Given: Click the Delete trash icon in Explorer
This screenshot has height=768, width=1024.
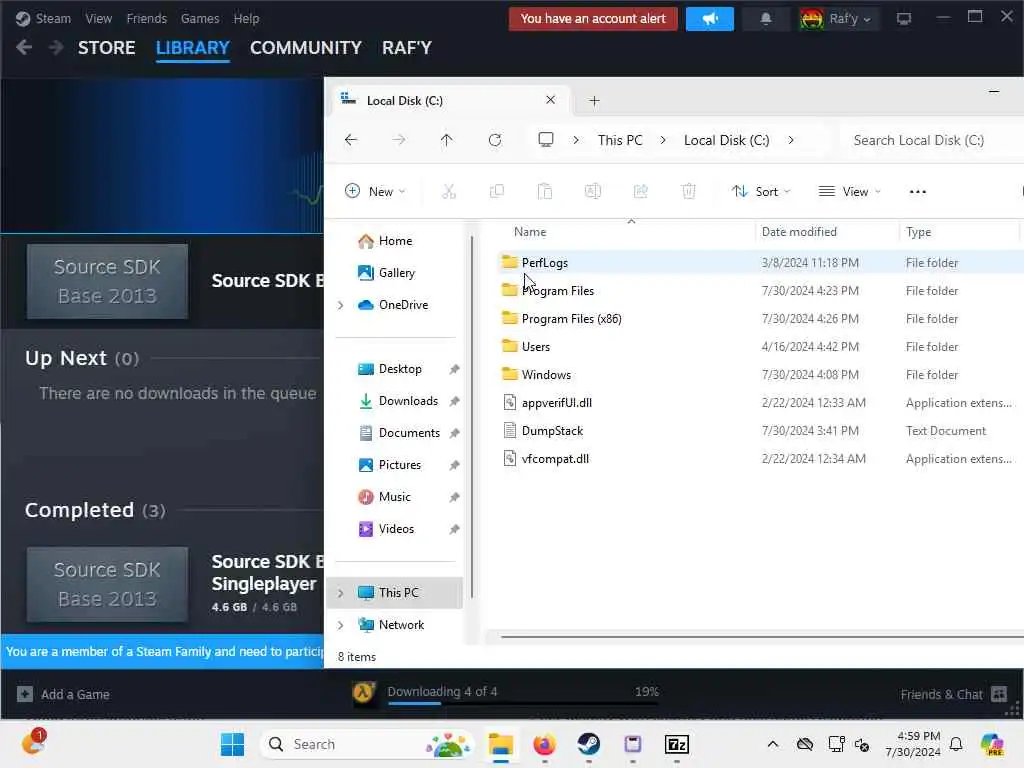Looking at the screenshot, I should [x=688, y=191].
